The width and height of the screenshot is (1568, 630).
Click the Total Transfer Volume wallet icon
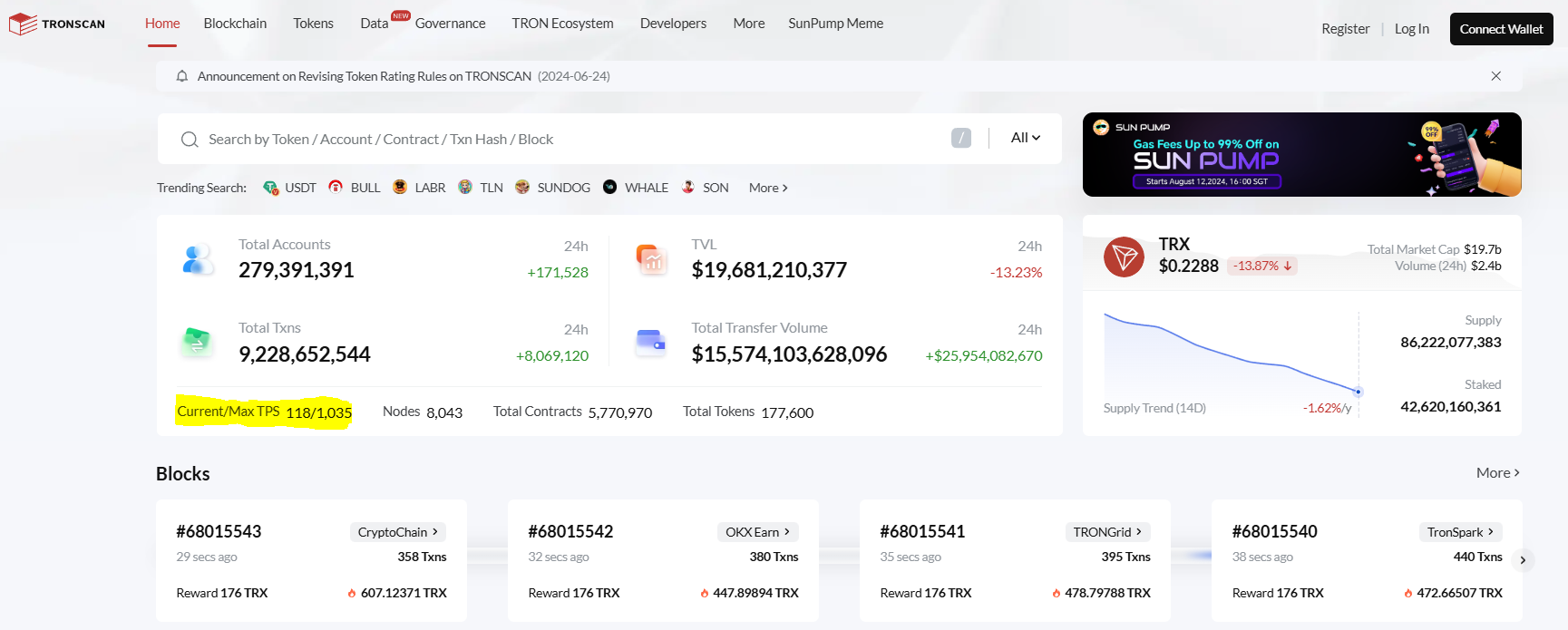[651, 342]
